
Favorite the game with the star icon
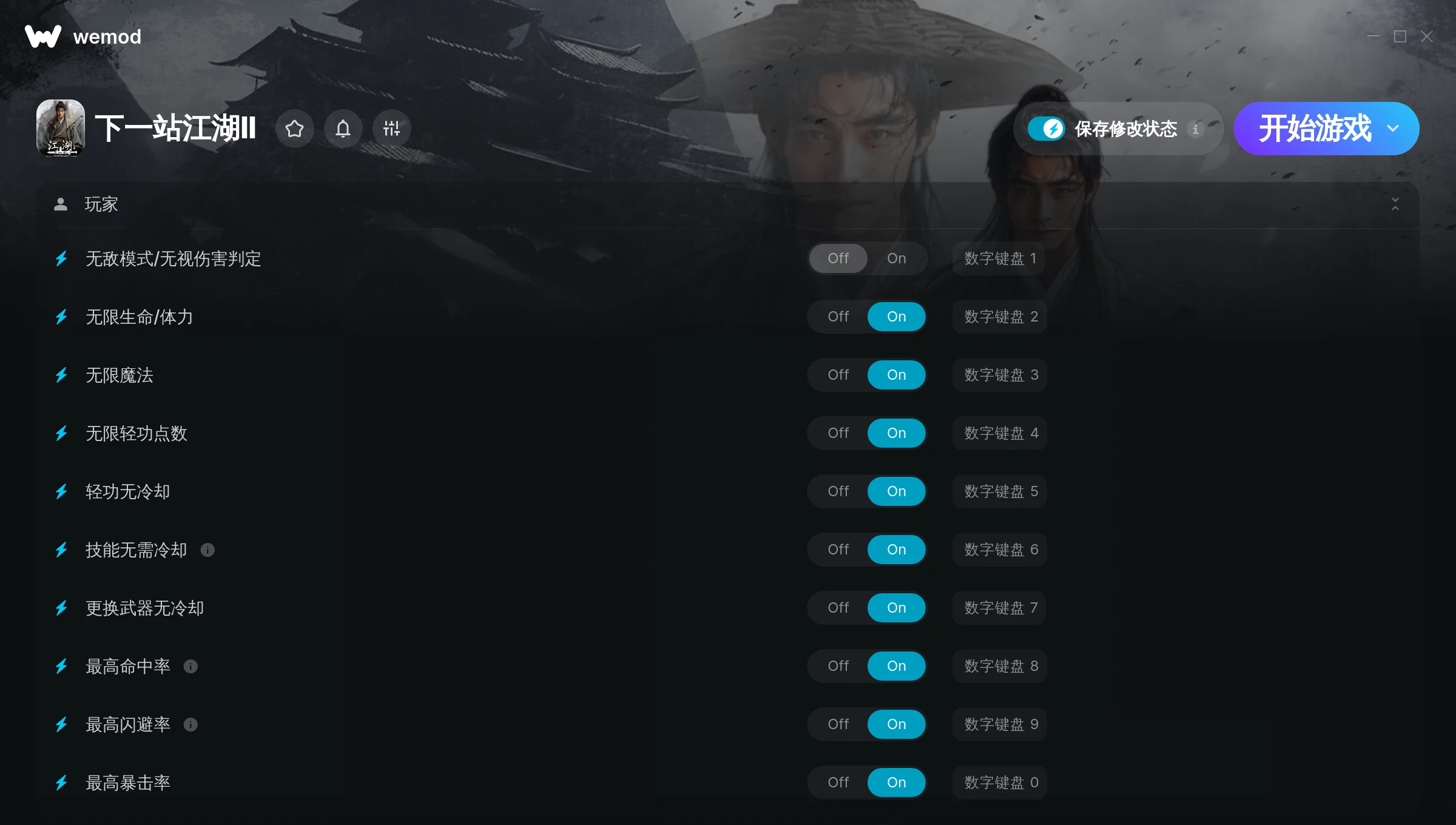tap(294, 129)
